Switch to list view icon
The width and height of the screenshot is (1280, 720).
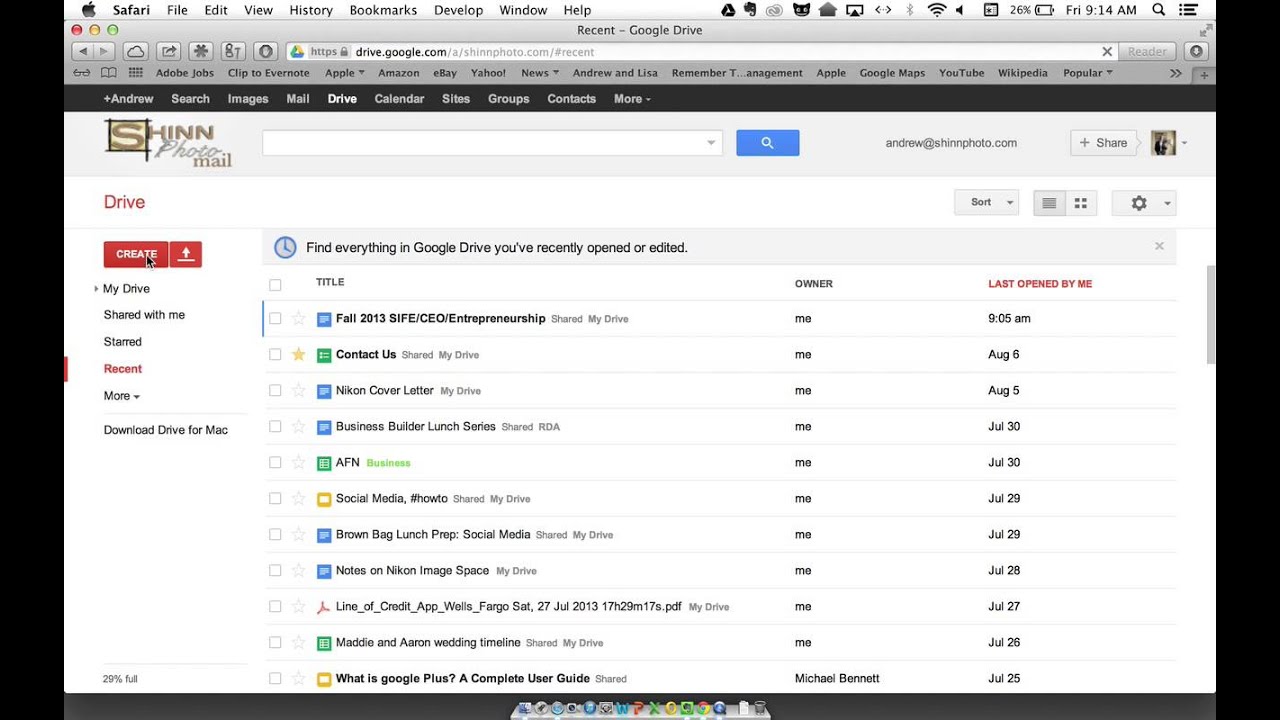(x=1049, y=203)
